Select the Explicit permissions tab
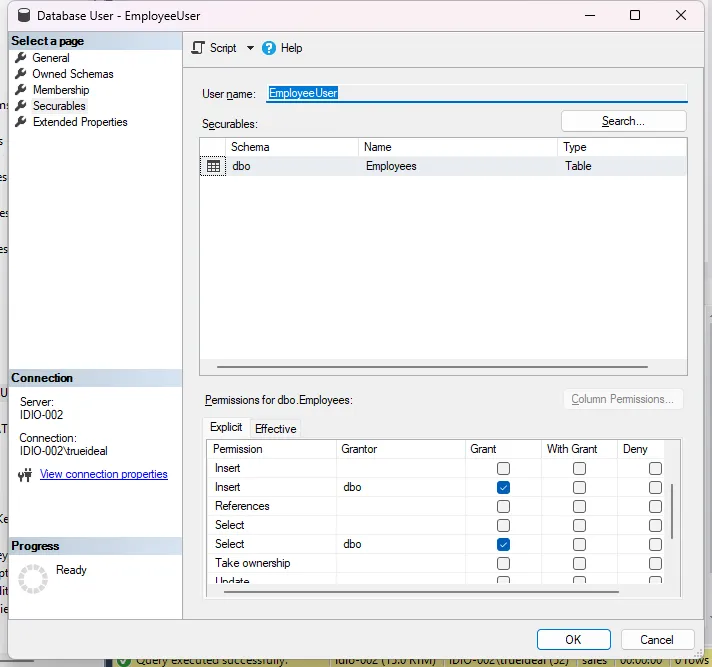The height and width of the screenshot is (667, 712). (x=226, y=428)
